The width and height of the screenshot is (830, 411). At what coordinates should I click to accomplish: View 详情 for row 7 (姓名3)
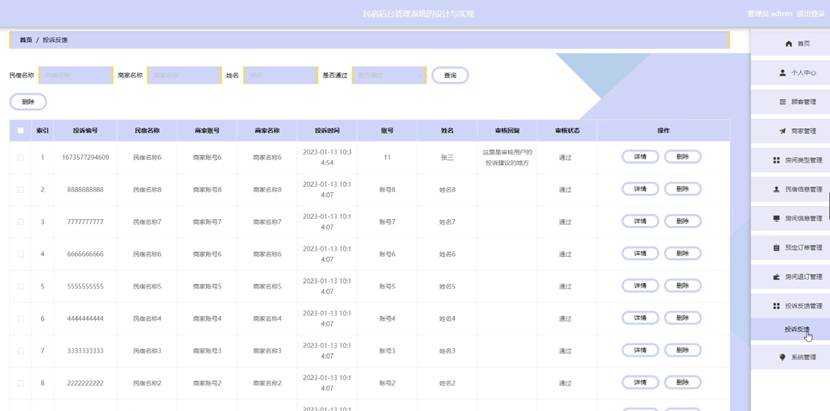(640, 351)
